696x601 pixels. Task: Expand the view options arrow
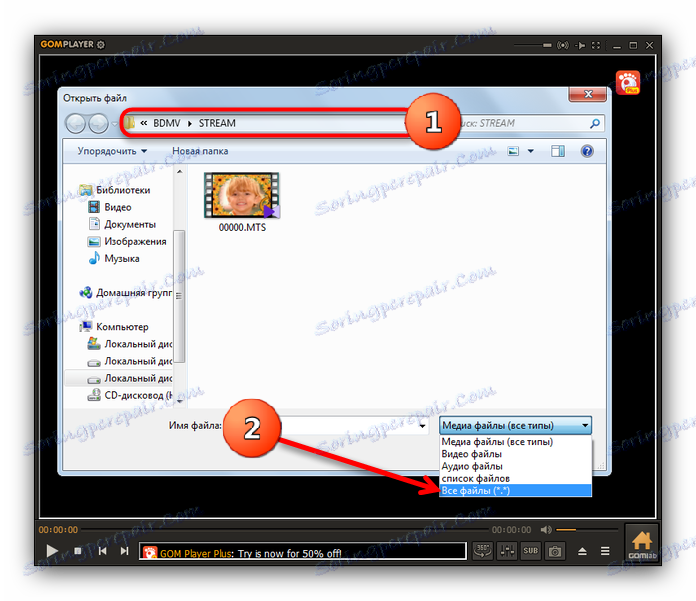point(530,151)
